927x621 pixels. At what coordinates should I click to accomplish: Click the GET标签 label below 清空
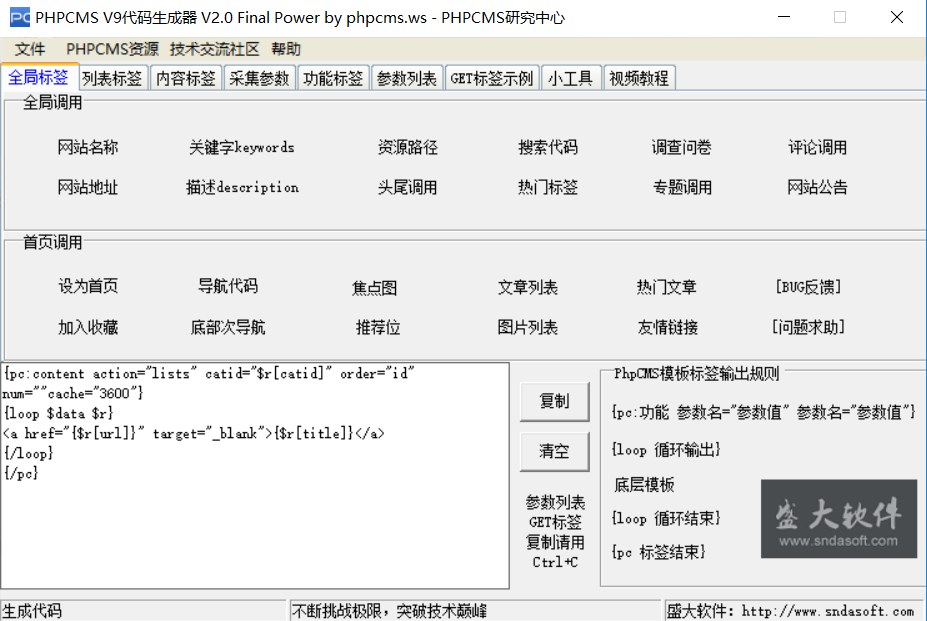pos(555,522)
